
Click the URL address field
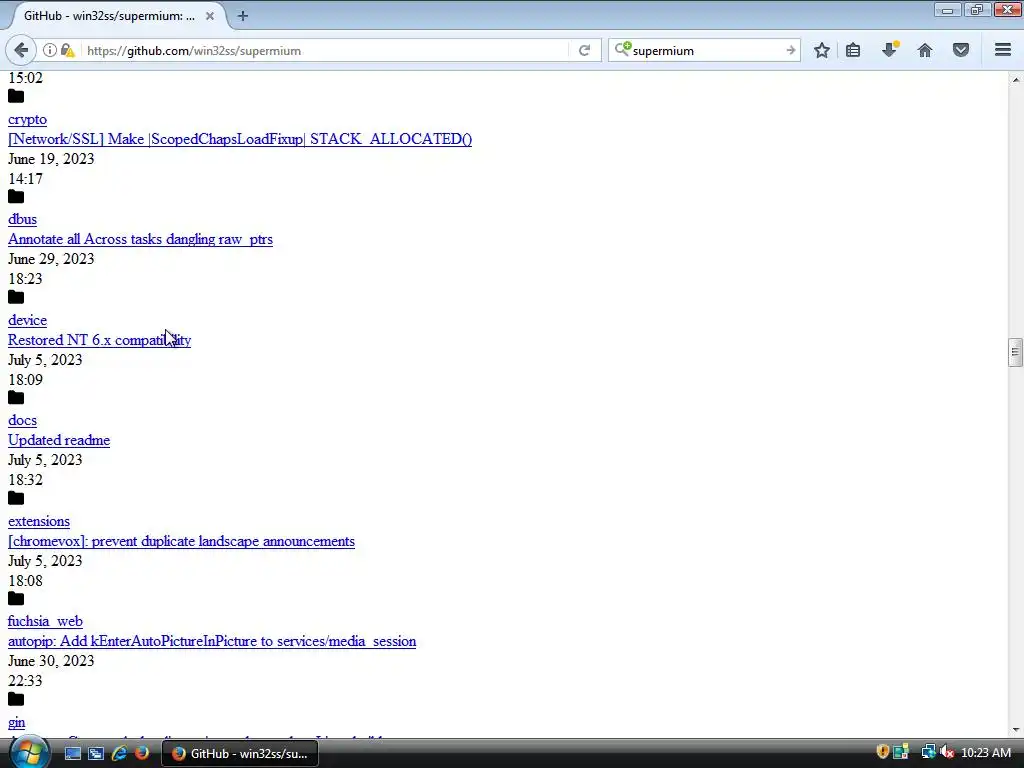click(327, 50)
